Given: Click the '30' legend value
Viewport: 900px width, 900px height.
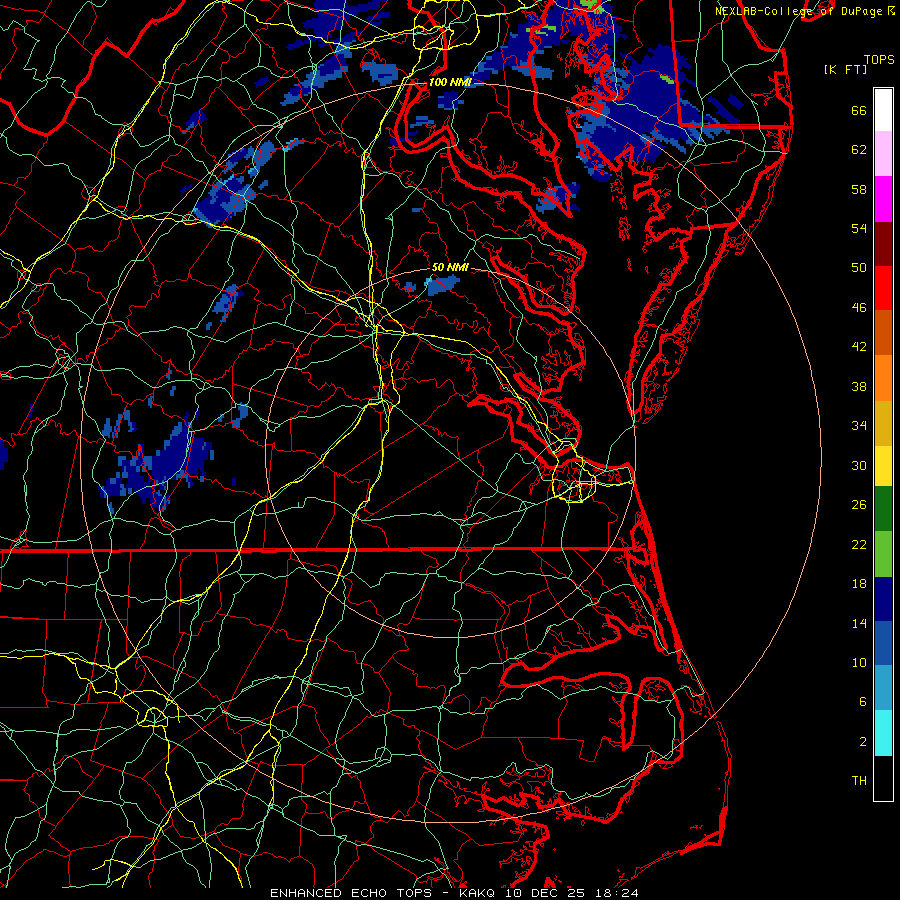Looking at the screenshot, I should [x=859, y=465].
